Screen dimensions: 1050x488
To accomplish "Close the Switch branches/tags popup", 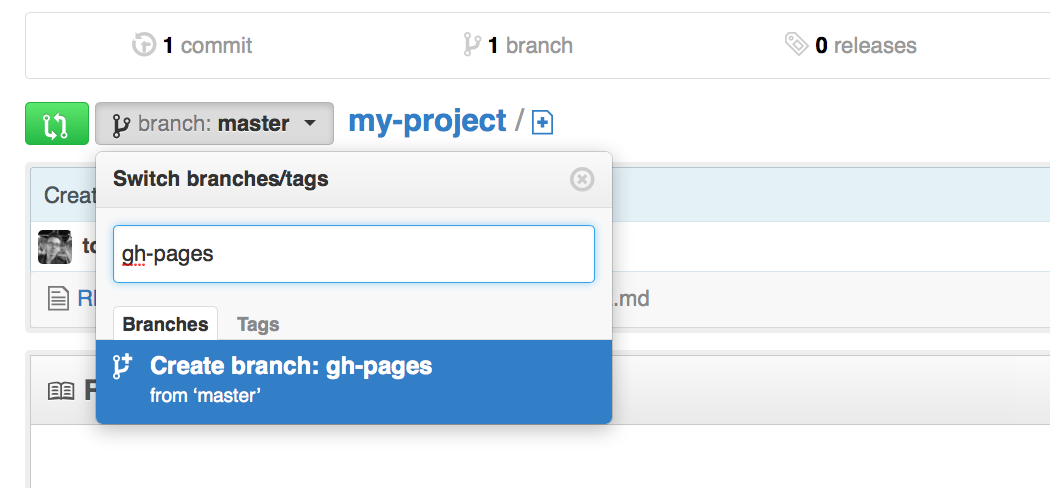I will tap(582, 179).
